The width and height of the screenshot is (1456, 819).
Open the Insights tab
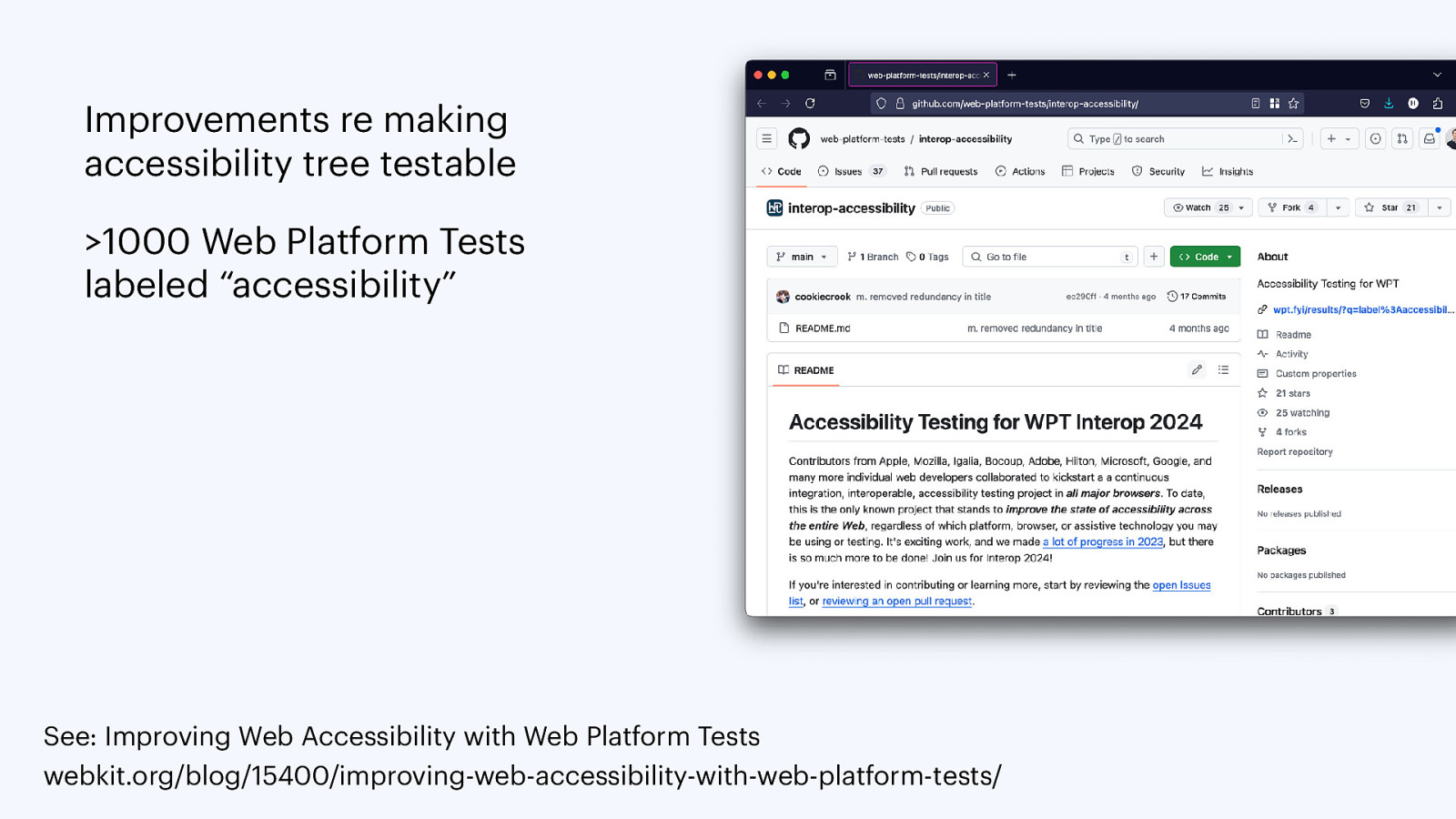point(1228,171)
